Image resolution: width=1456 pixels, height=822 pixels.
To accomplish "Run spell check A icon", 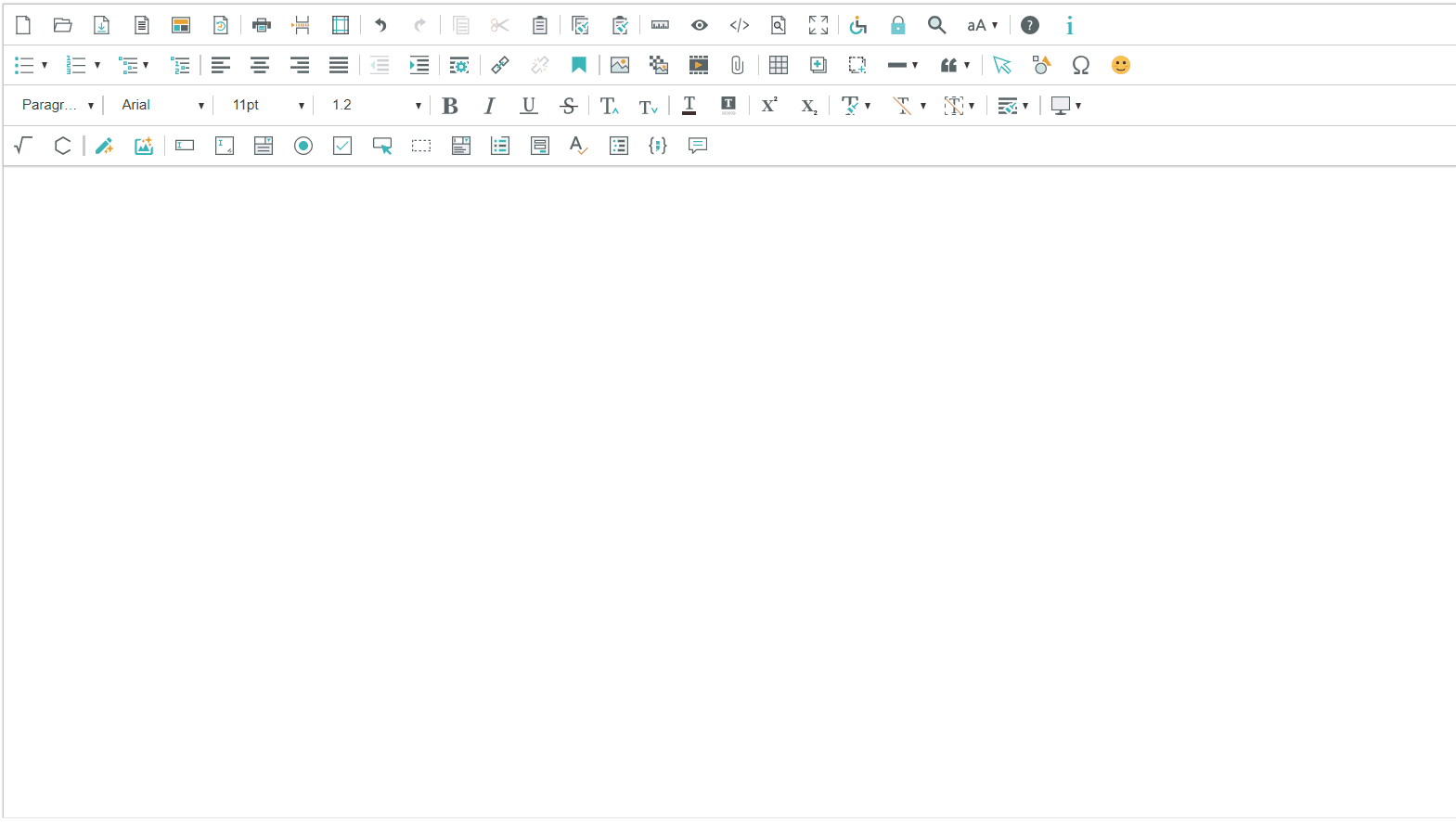I will pyautogui.click(x=579, y=146).
